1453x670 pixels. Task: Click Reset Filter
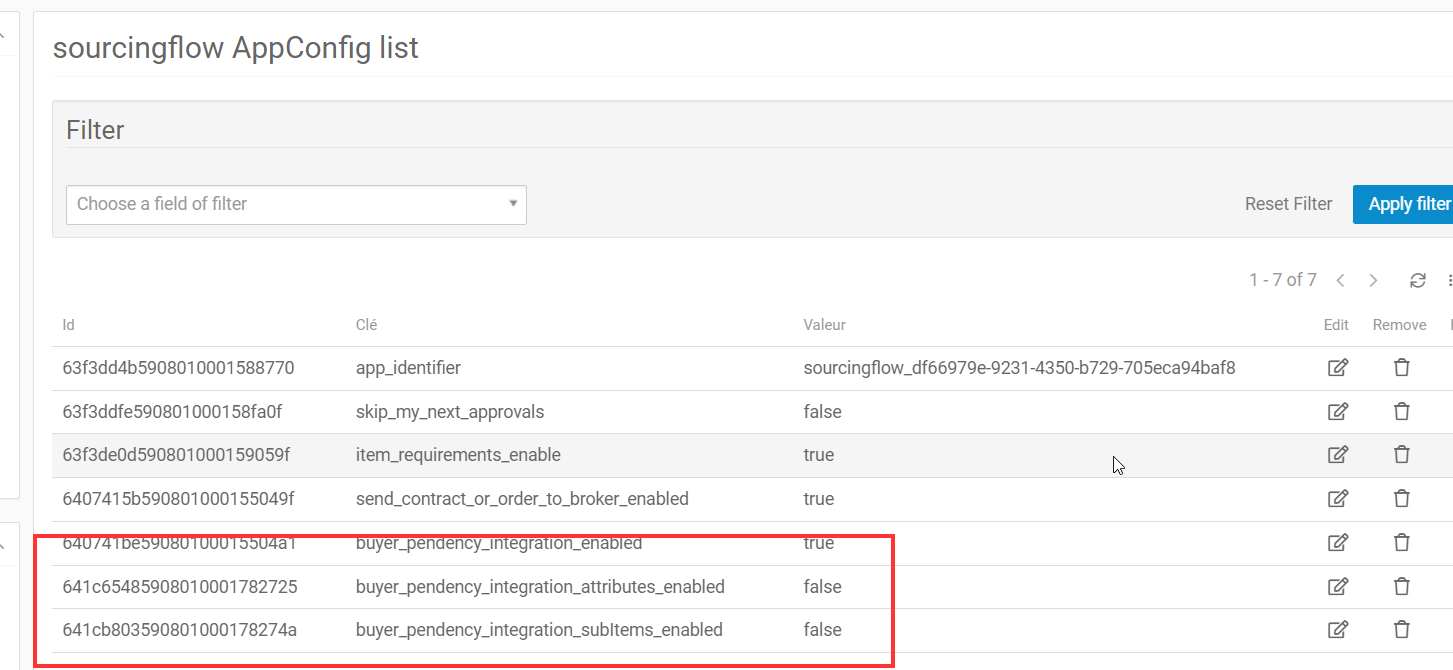[1288, 204]
